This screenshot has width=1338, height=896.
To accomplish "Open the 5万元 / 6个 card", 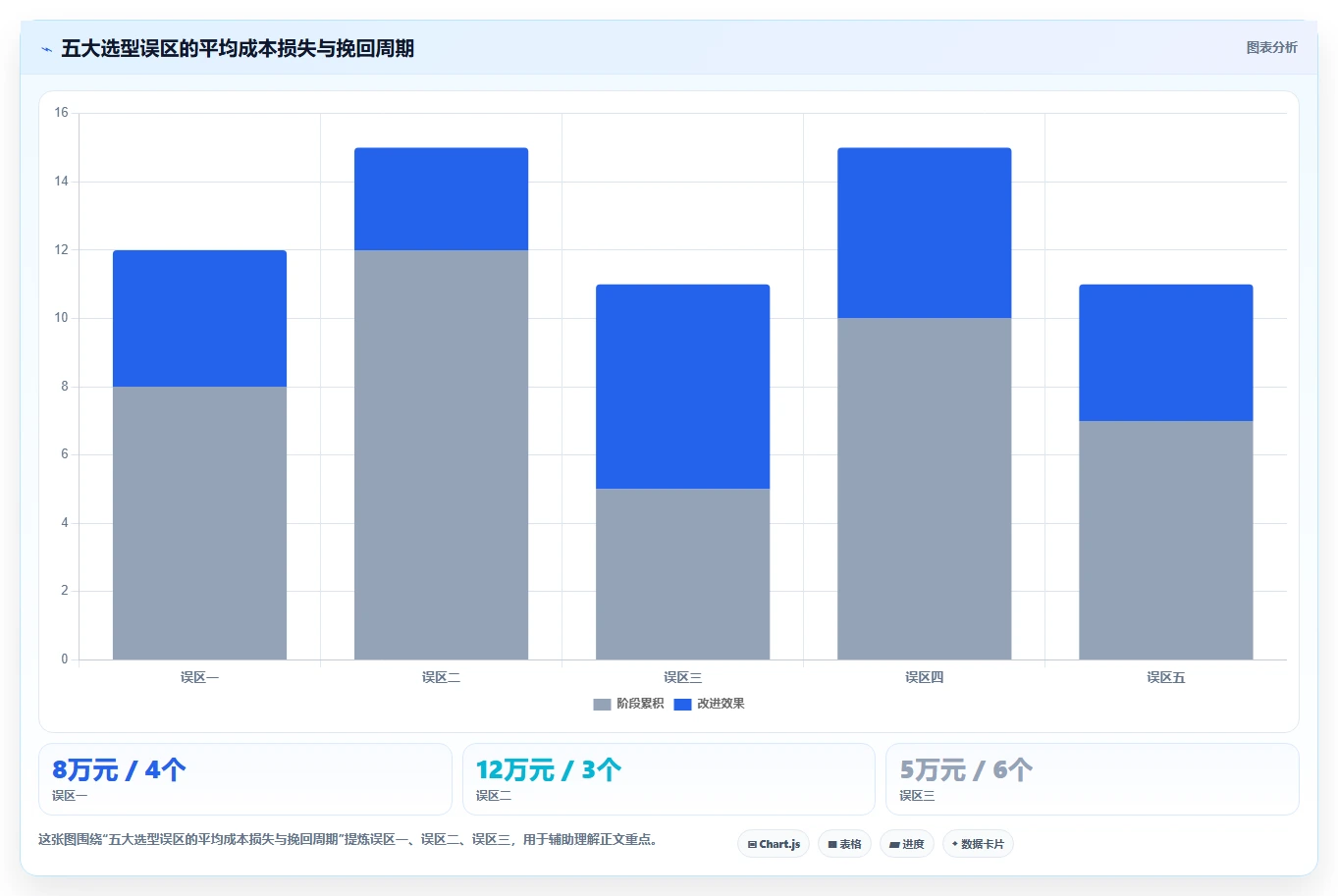I will (x=1093, y=779).
